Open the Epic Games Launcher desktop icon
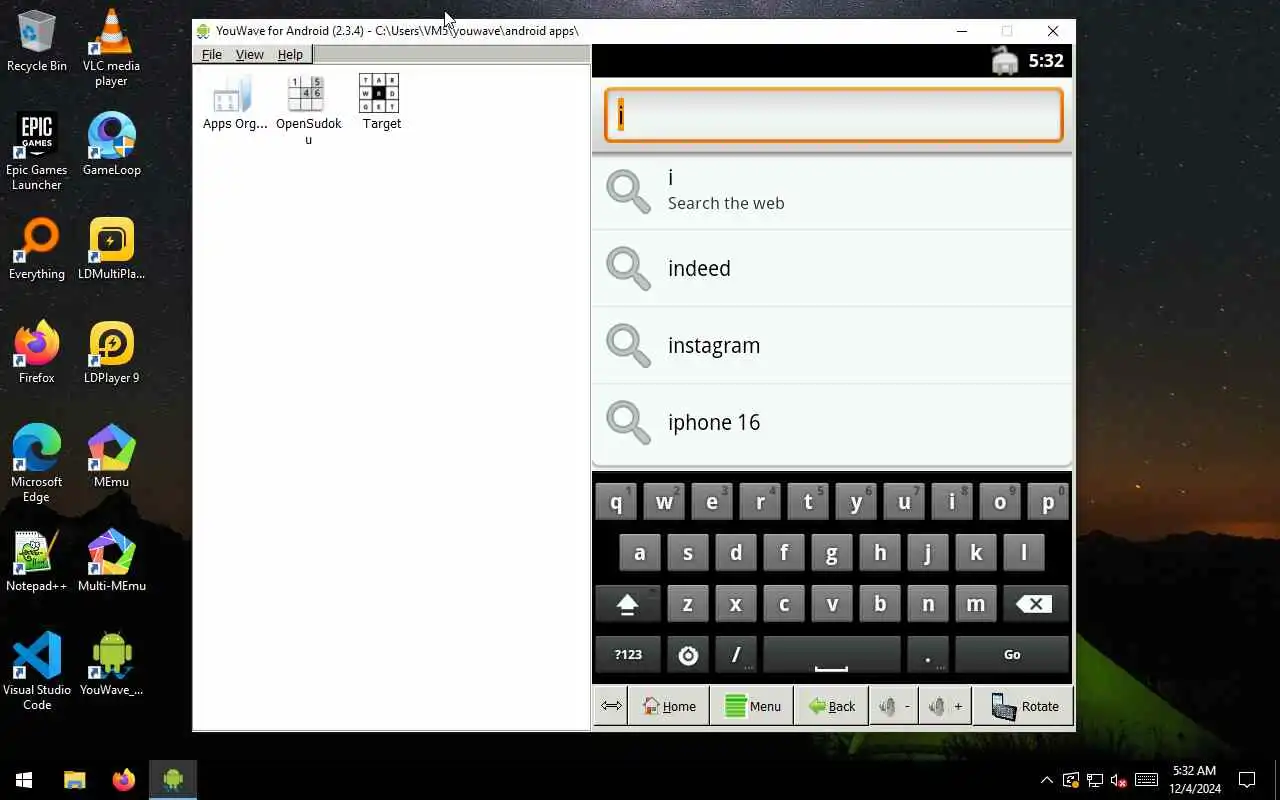Viewport: 1280px width, 800px height. [x=37, y=152]
